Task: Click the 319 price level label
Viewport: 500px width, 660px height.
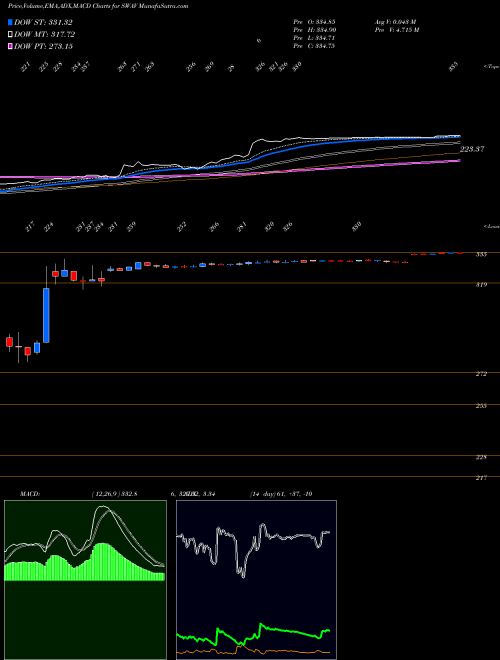Action: pyautogui.click(x=481, y=285)
